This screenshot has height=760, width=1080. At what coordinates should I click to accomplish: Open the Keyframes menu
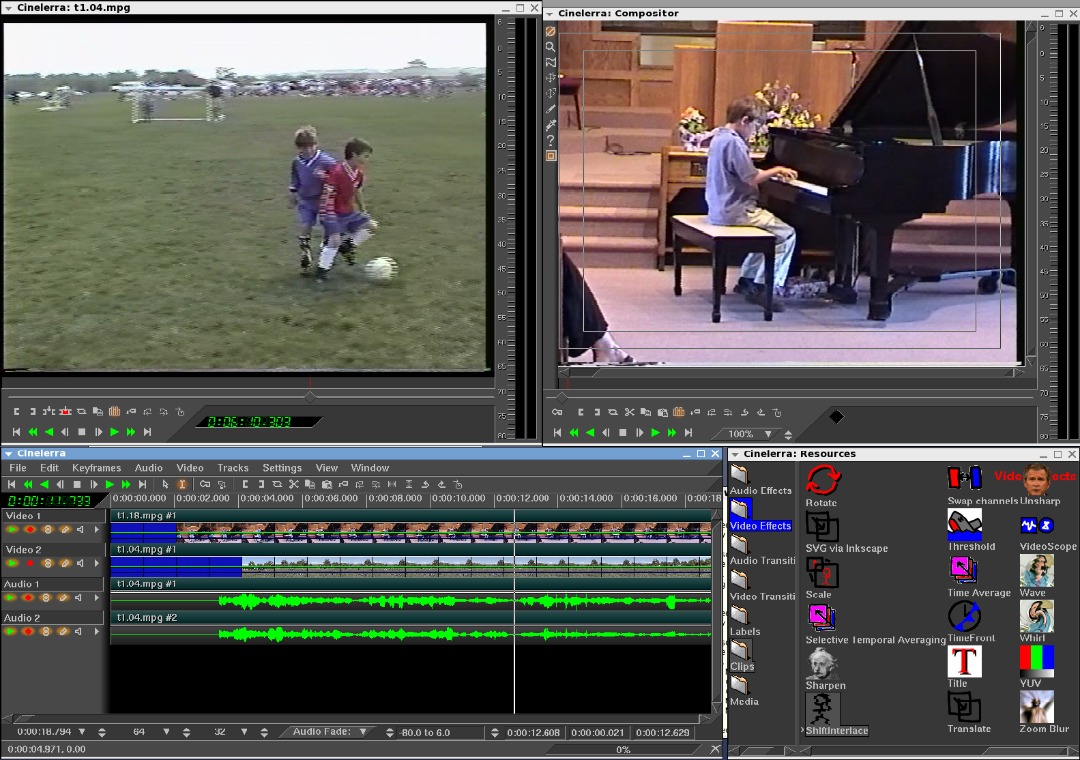(96, 467)
